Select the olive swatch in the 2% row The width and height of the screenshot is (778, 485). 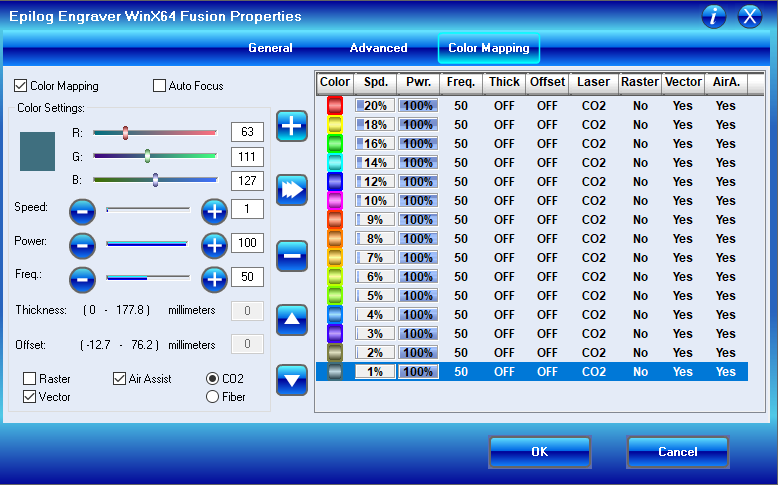(x=335, y=352)
